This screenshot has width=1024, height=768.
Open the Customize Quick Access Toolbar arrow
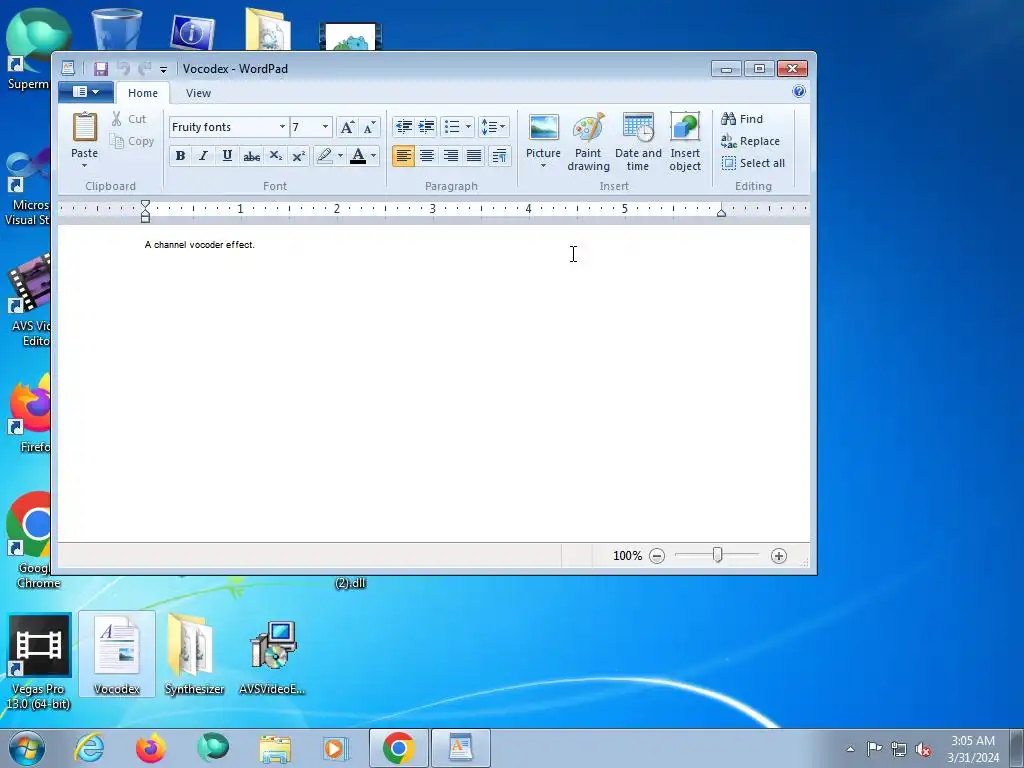pos(163,69)
